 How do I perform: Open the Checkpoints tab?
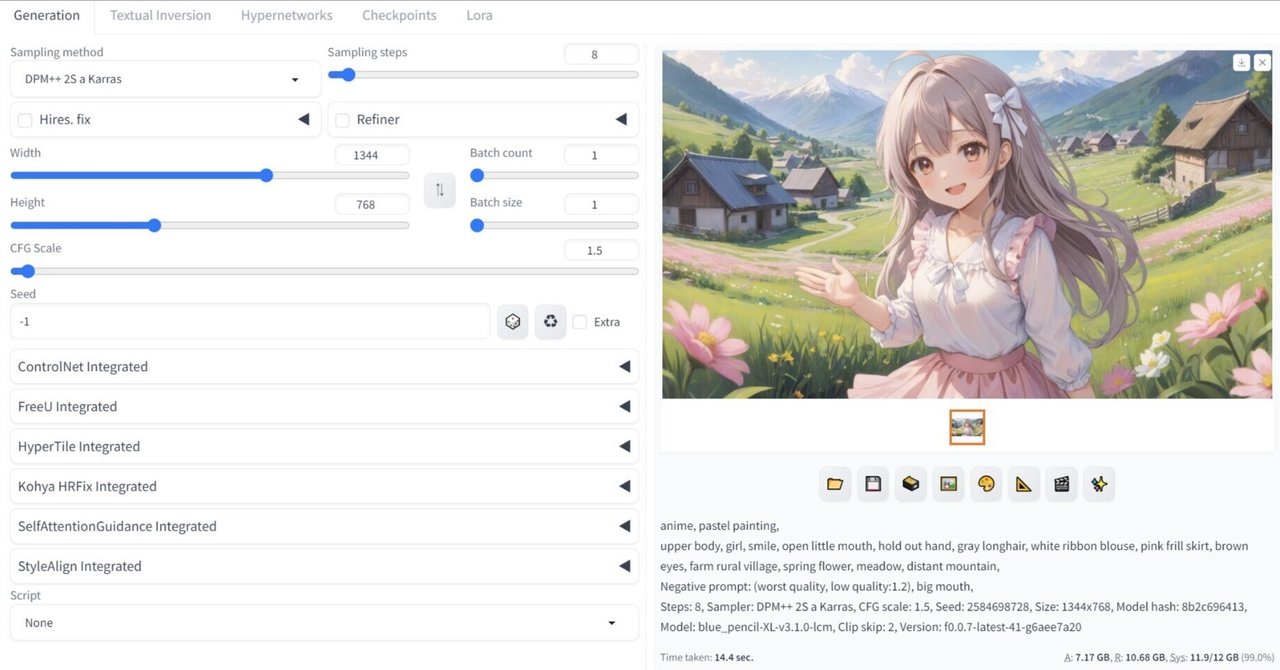coord(398,15)
